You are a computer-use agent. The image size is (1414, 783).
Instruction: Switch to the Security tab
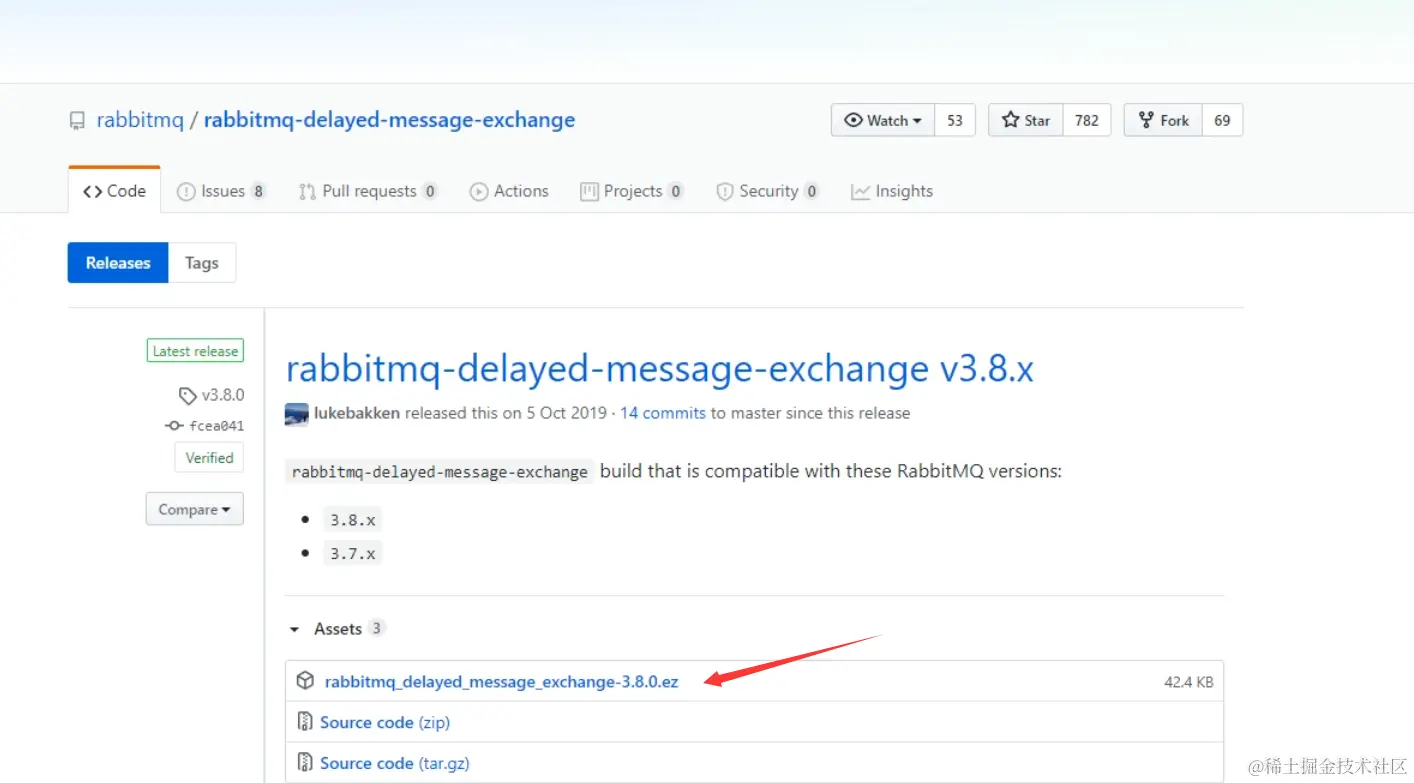(x=767, y=191)
